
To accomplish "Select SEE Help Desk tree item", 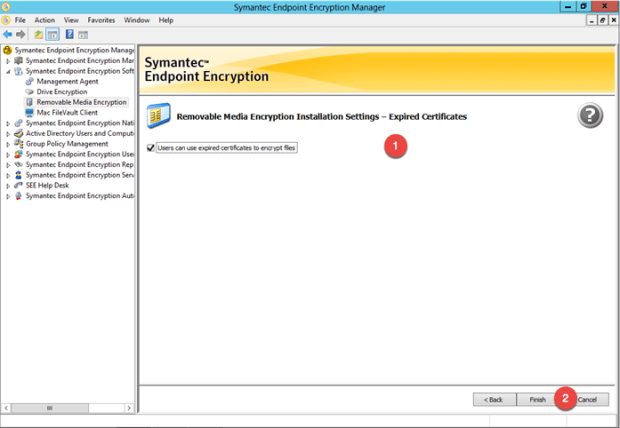I will tap(47, 185).
